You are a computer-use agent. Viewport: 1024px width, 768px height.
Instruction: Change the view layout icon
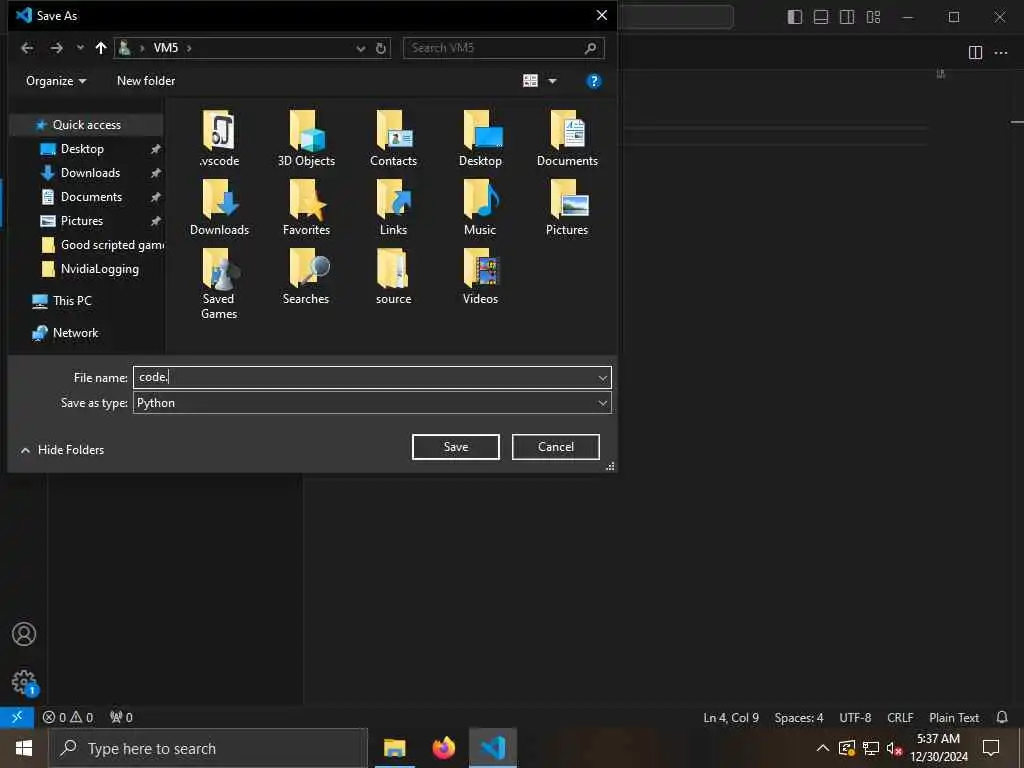(x=530, y=81)
